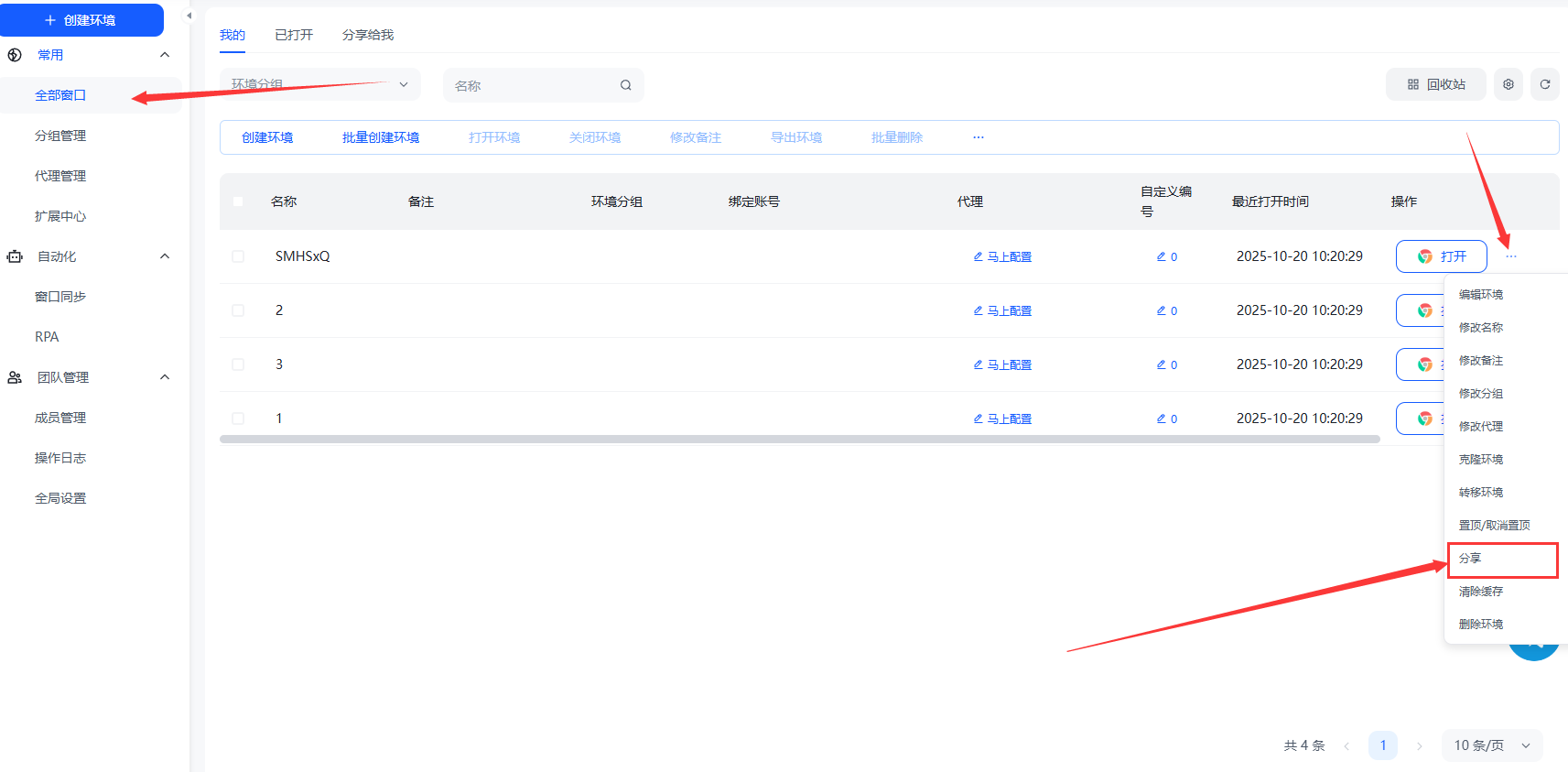Open the 10 条/页 page size dropdown
The width and height of the screenshot is (1568, 772).
[x=1491, y=745]
